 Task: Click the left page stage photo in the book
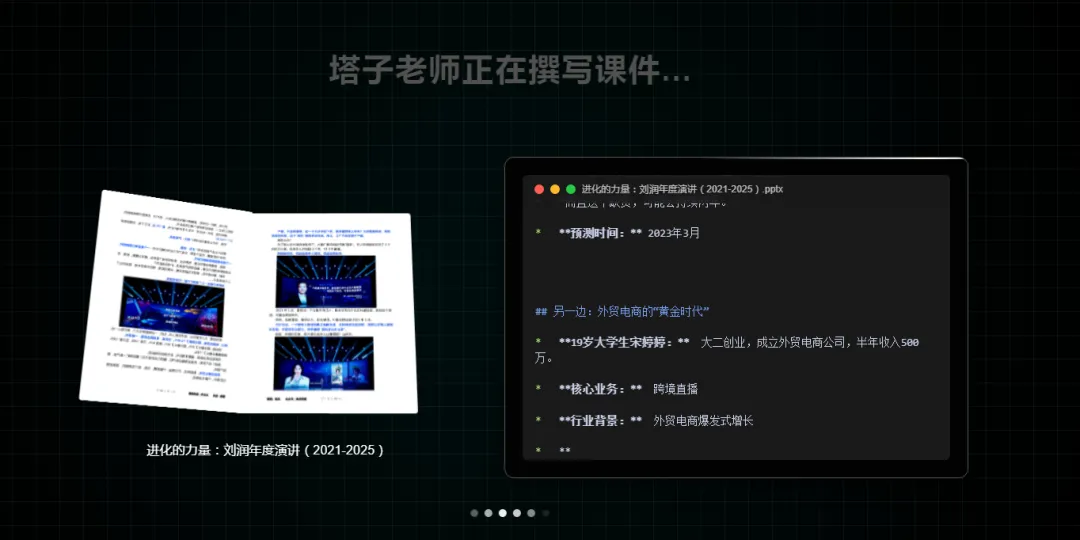click(172, 306)
